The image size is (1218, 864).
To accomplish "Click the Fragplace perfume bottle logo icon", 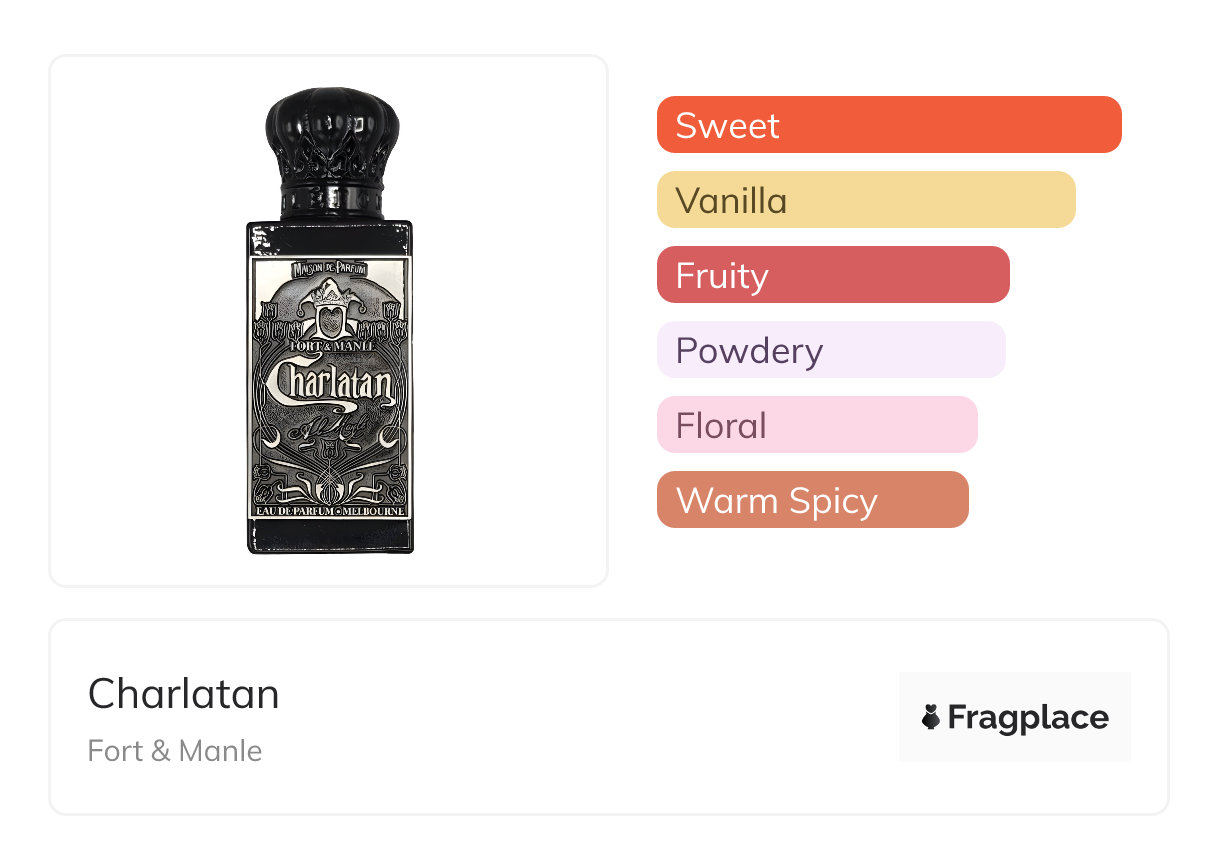I will (x=931, y=717).
